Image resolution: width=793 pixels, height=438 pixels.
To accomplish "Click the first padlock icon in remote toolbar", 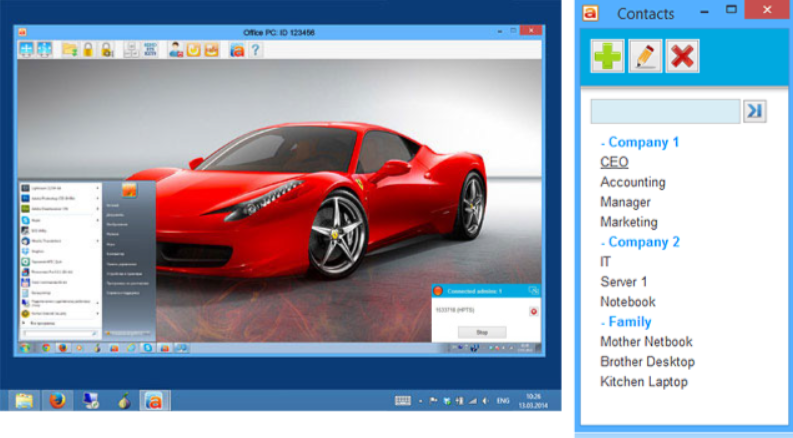I will 89,49.
